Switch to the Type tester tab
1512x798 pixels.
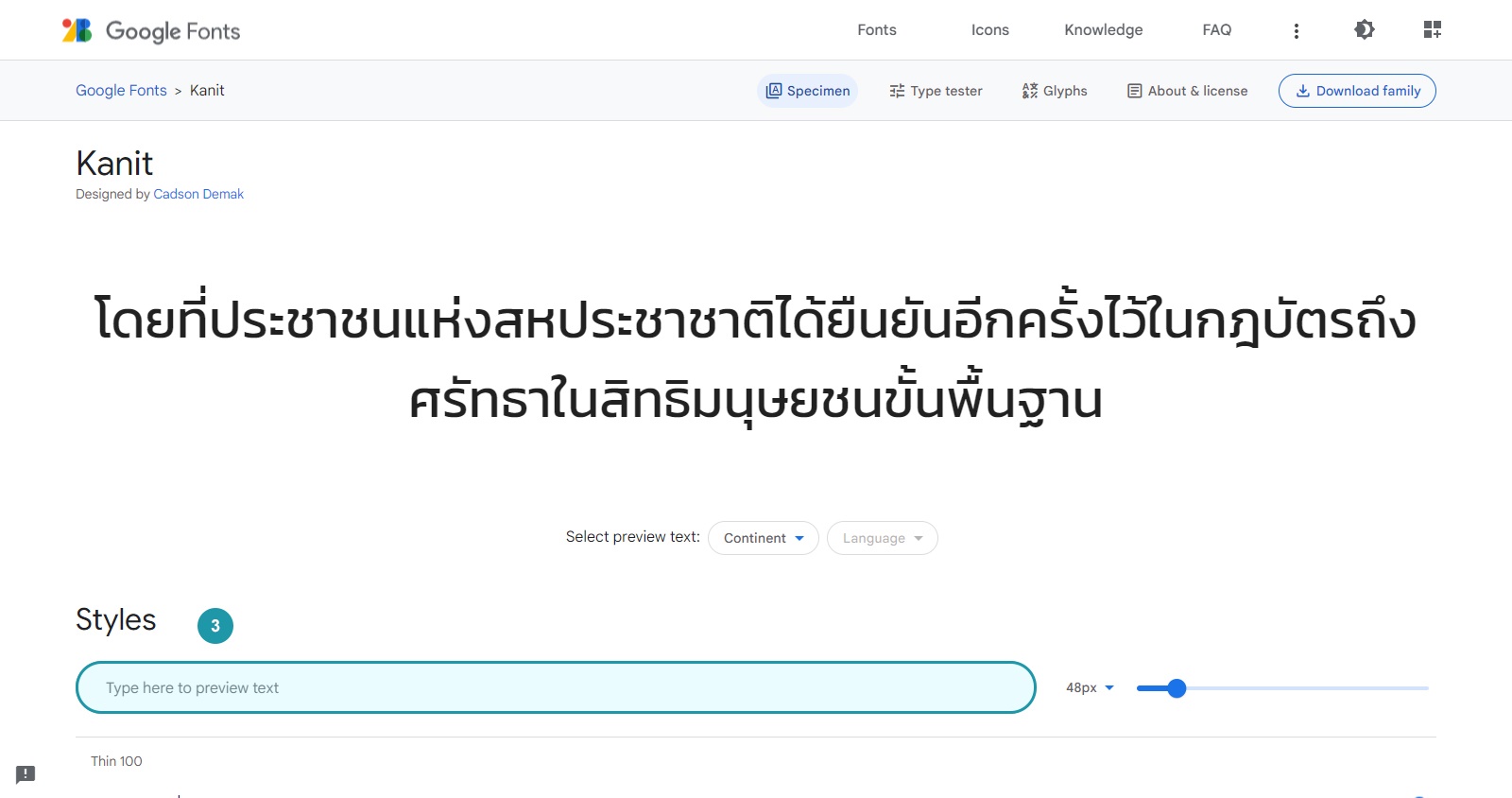pos(936,91)
